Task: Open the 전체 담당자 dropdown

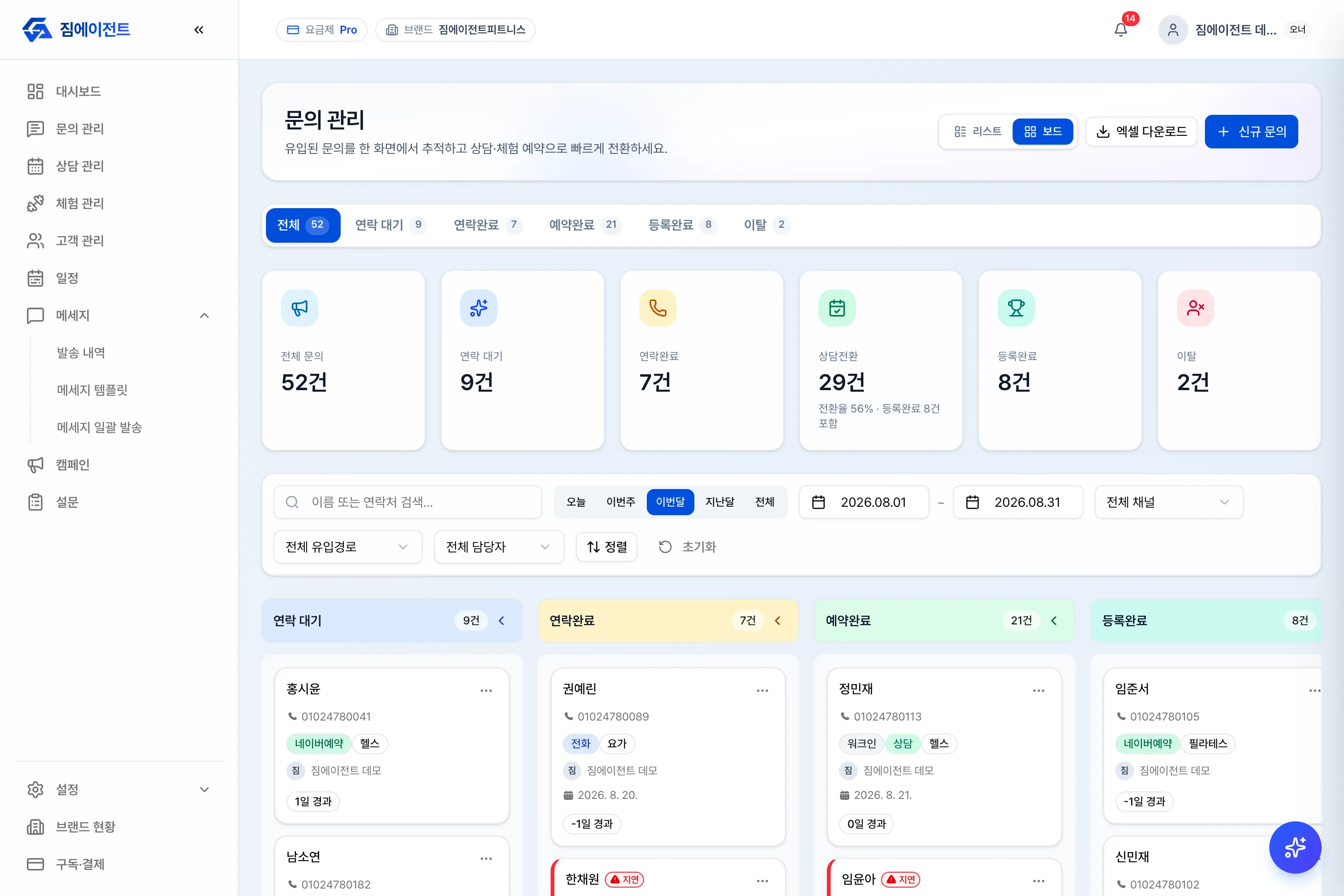Action: [499, 547]
